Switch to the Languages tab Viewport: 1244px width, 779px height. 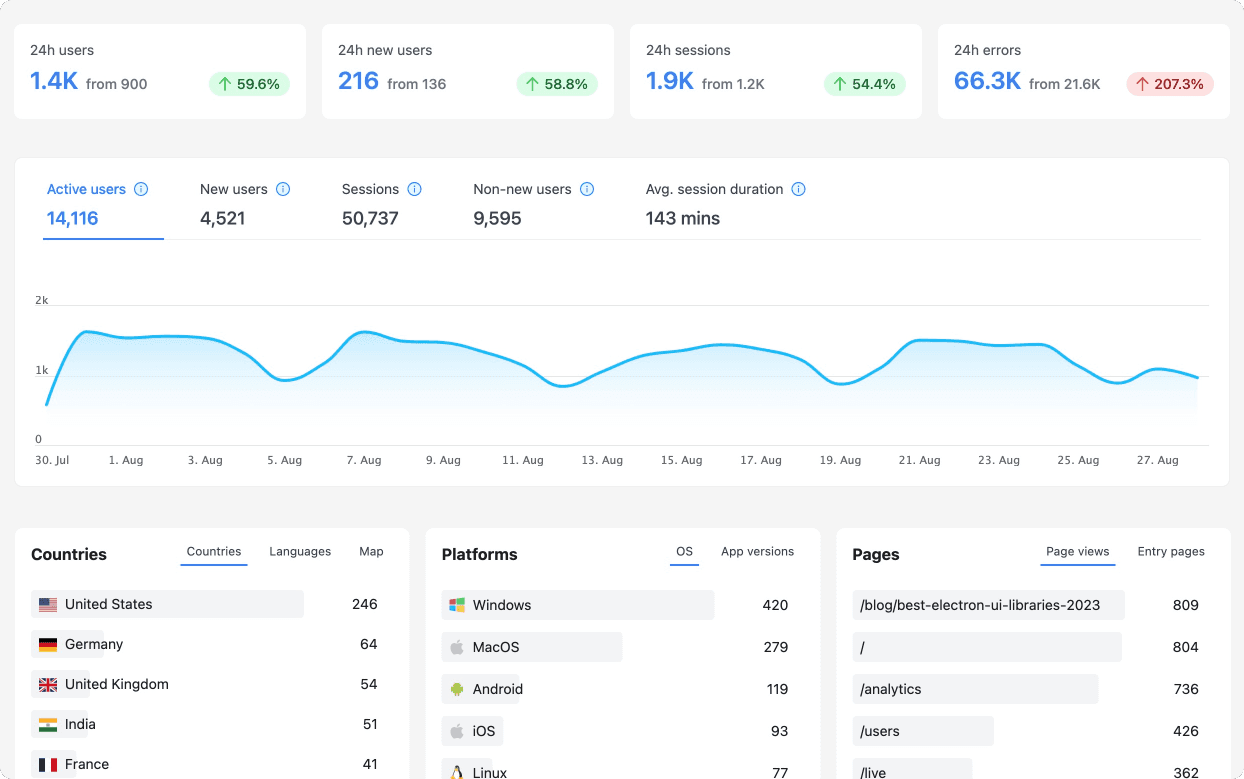pyautogui.click(x=300, y=552)
